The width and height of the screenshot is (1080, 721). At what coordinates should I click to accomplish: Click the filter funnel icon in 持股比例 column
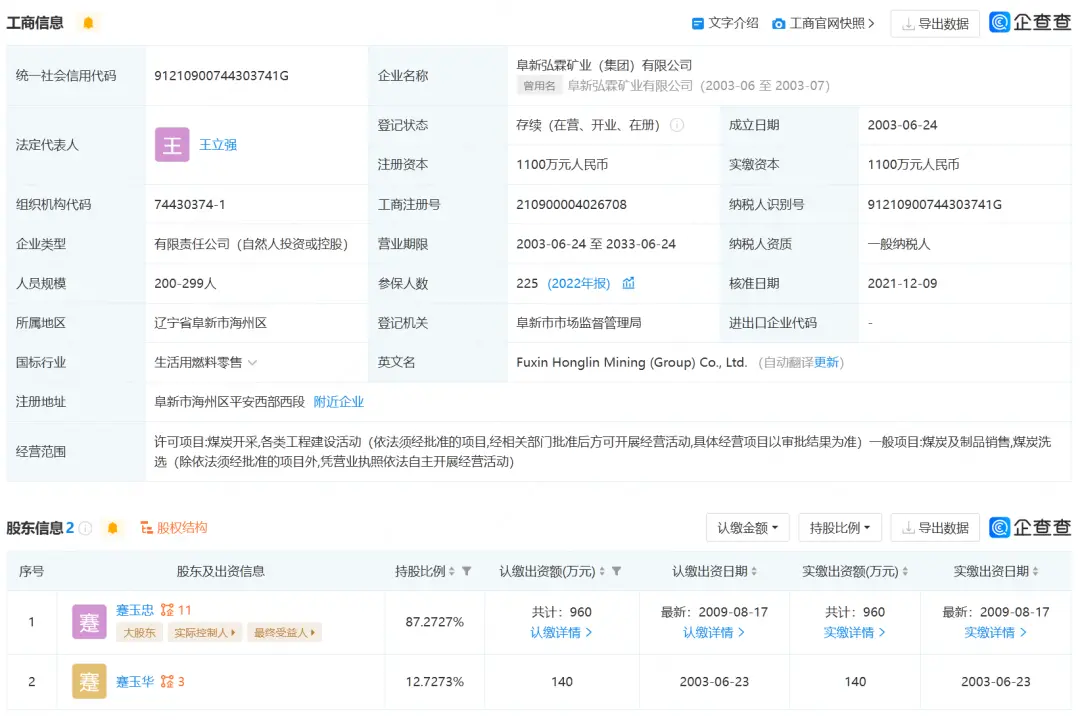[x=466, y=571]
